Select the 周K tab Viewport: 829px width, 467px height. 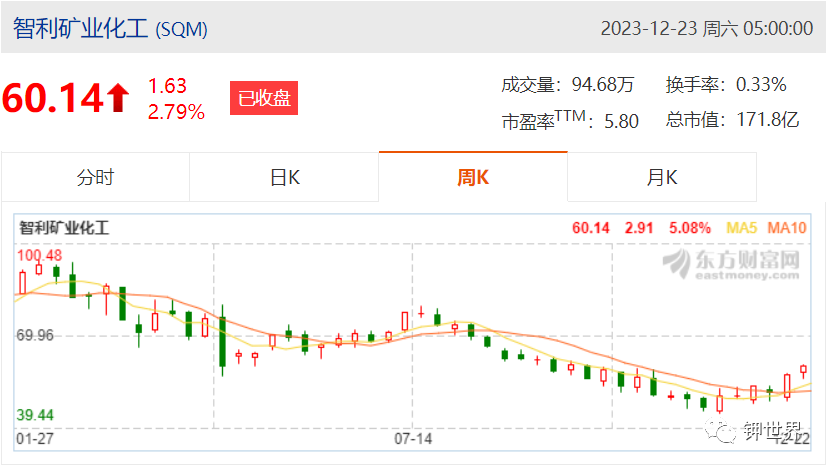coord(473,177)
